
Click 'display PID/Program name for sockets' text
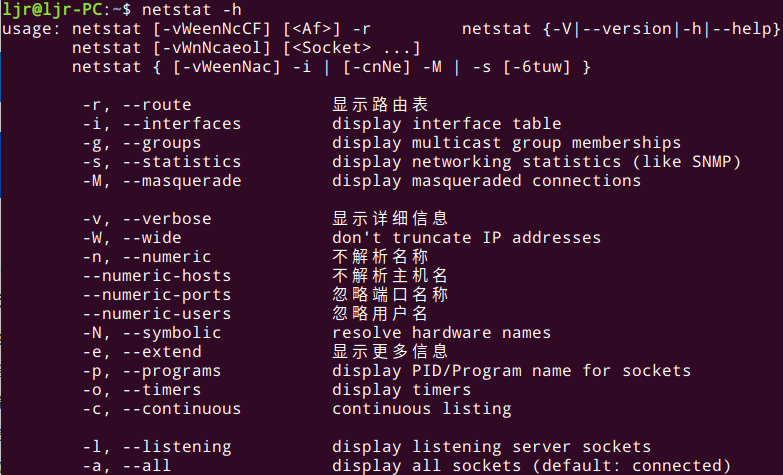click(x=511, y=371)
